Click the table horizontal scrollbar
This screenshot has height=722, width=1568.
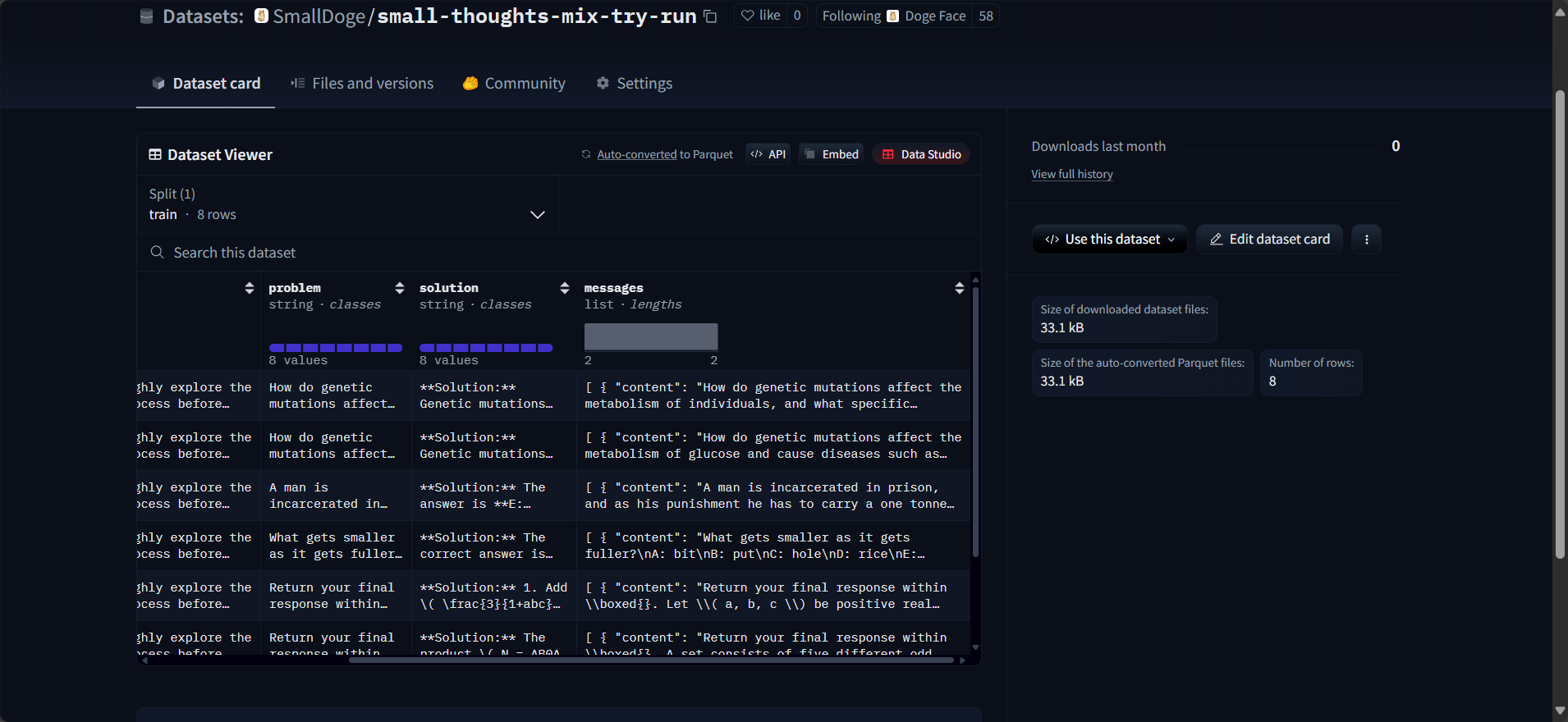[x=652, y=660]
